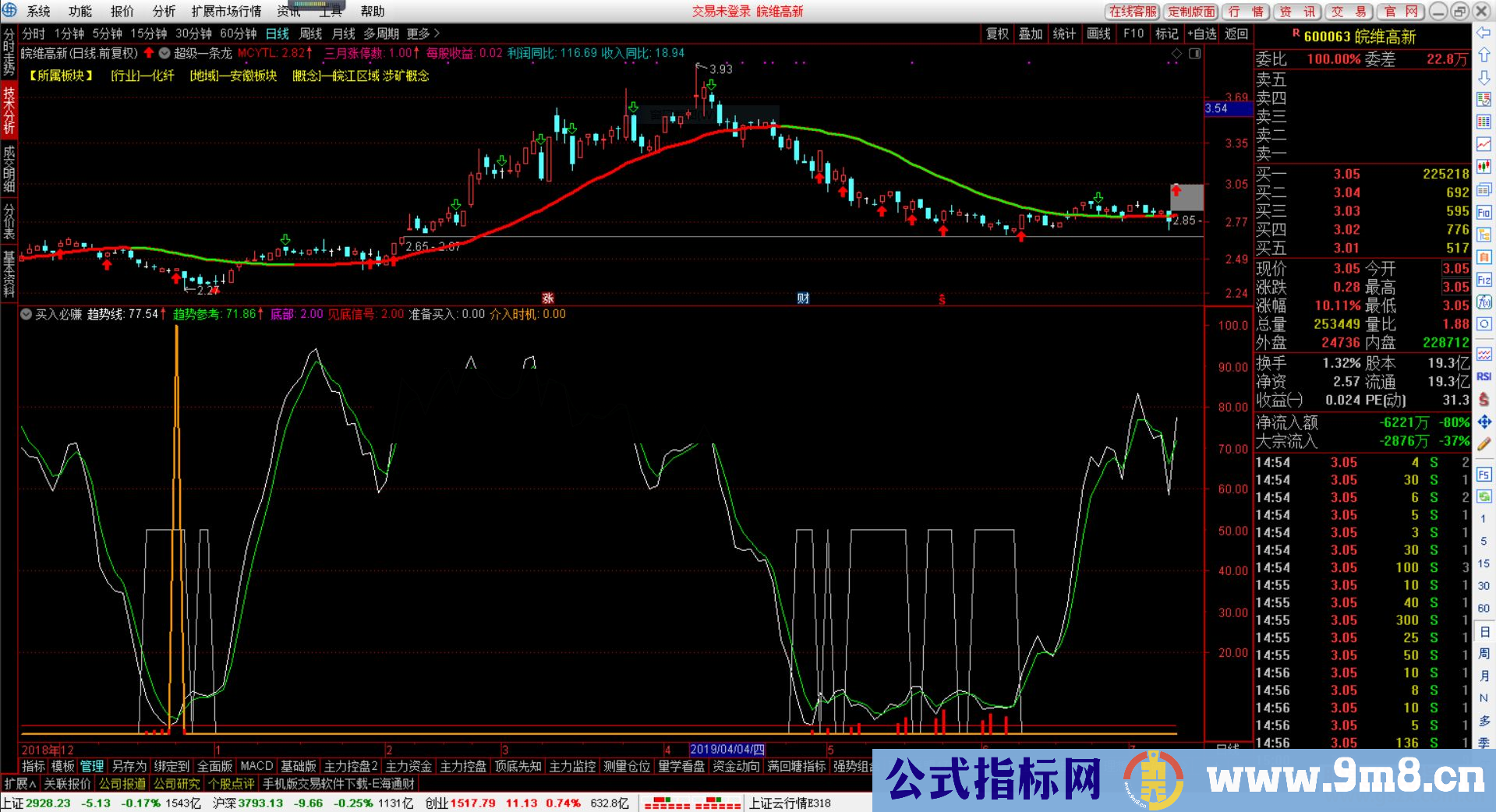Screen dimensions: 1496x812
Task: Click the RSI shortcut on right edge
Action: 1484,378
